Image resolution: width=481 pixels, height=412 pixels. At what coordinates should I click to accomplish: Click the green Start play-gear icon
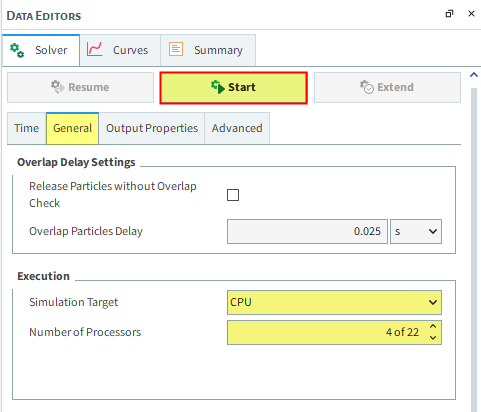(x=218, y=87)
